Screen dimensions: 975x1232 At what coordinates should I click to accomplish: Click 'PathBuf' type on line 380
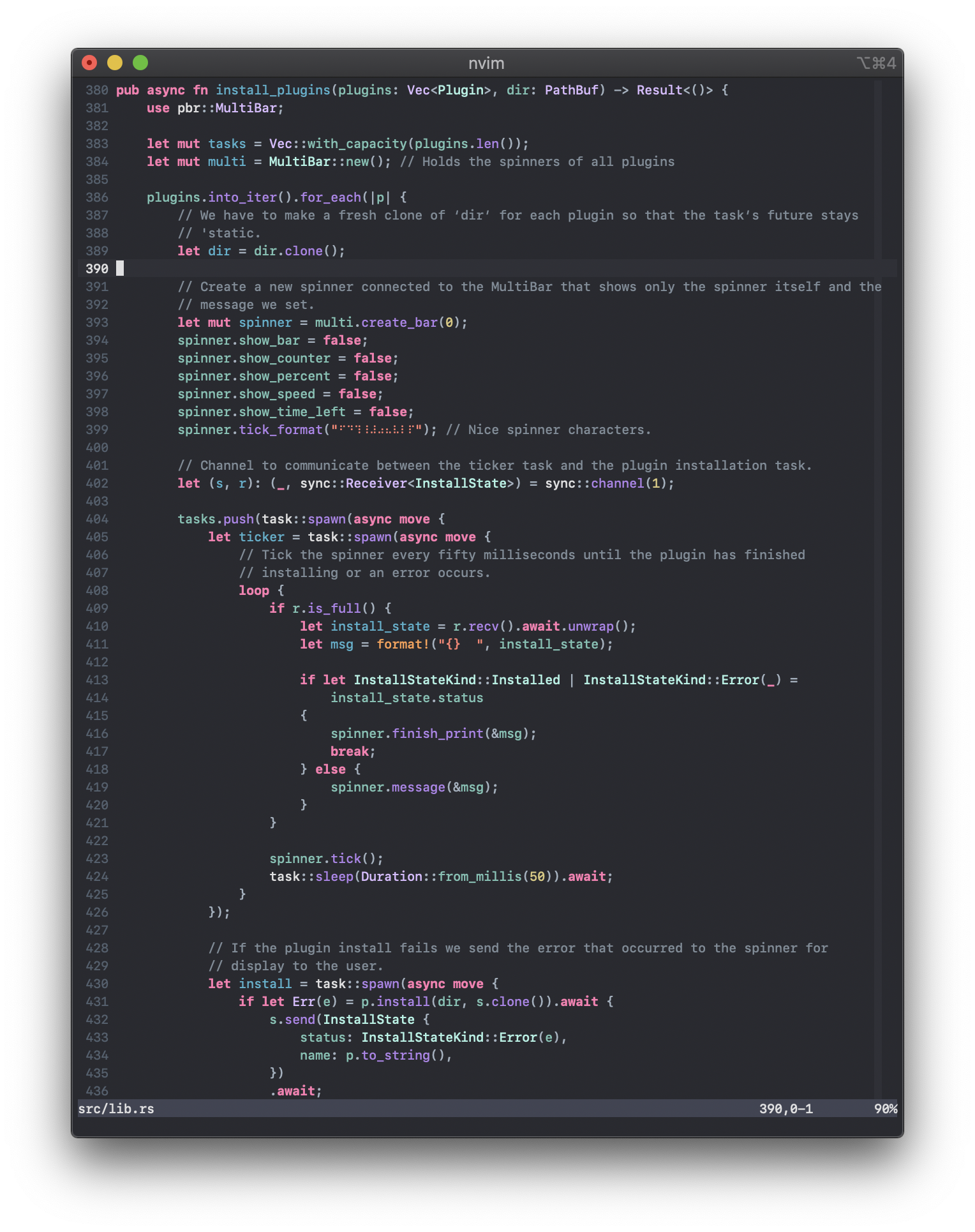(x=572, y=90)
